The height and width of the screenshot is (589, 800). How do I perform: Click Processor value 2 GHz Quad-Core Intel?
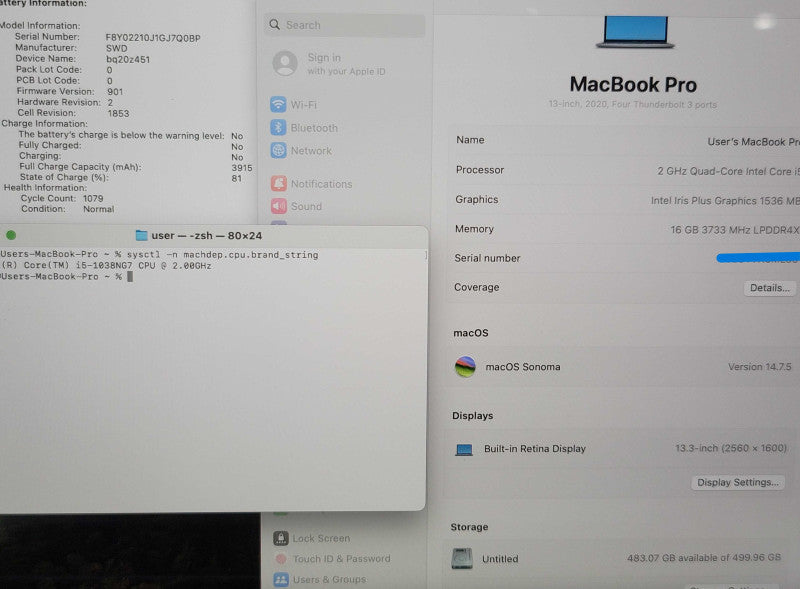[x=729, y=171]
